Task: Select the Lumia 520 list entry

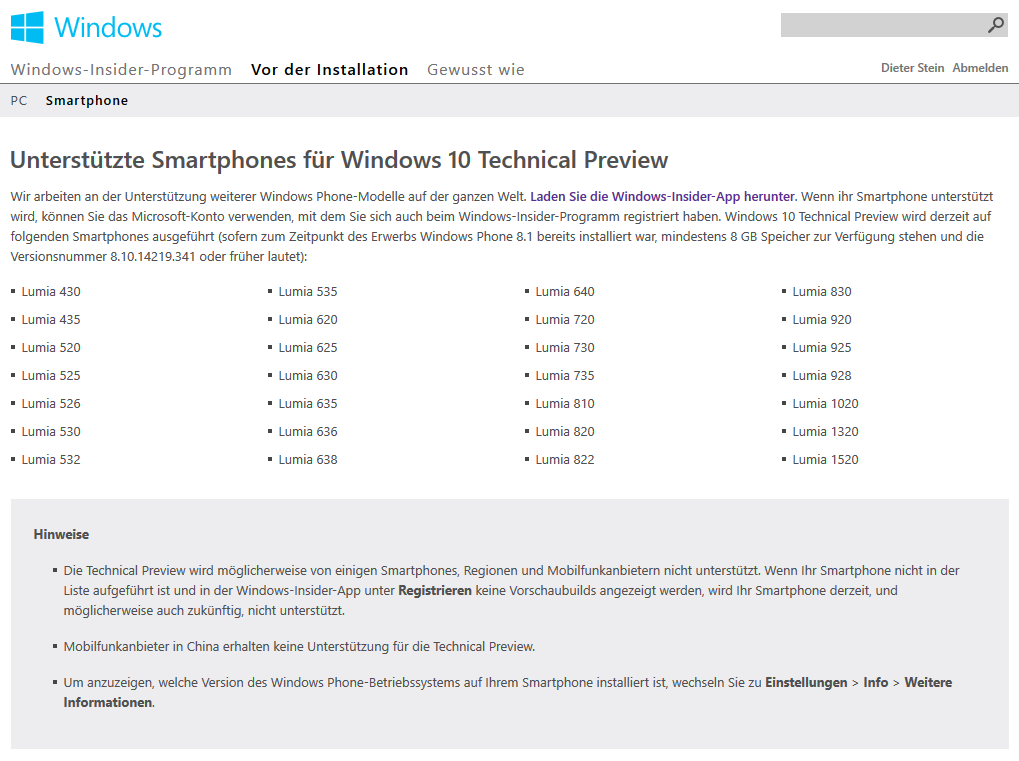Action: (51, 348)
